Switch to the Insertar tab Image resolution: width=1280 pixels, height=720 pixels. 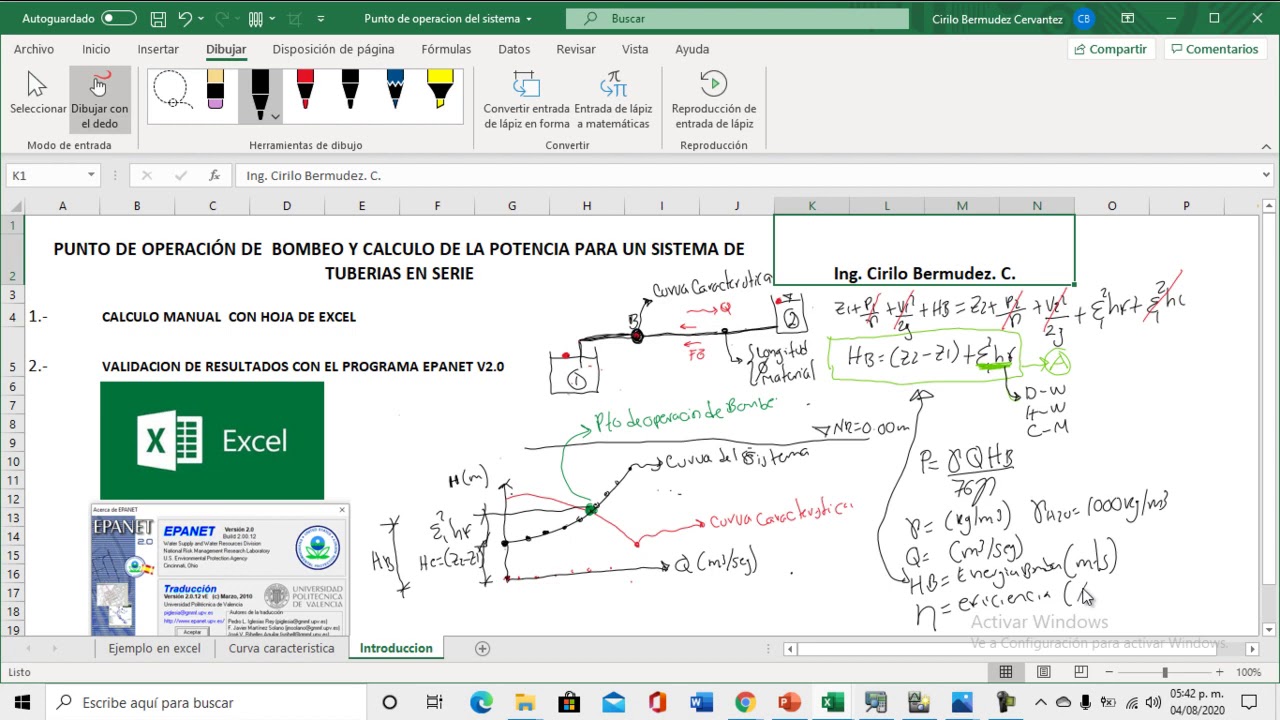(x=158, y=49)
